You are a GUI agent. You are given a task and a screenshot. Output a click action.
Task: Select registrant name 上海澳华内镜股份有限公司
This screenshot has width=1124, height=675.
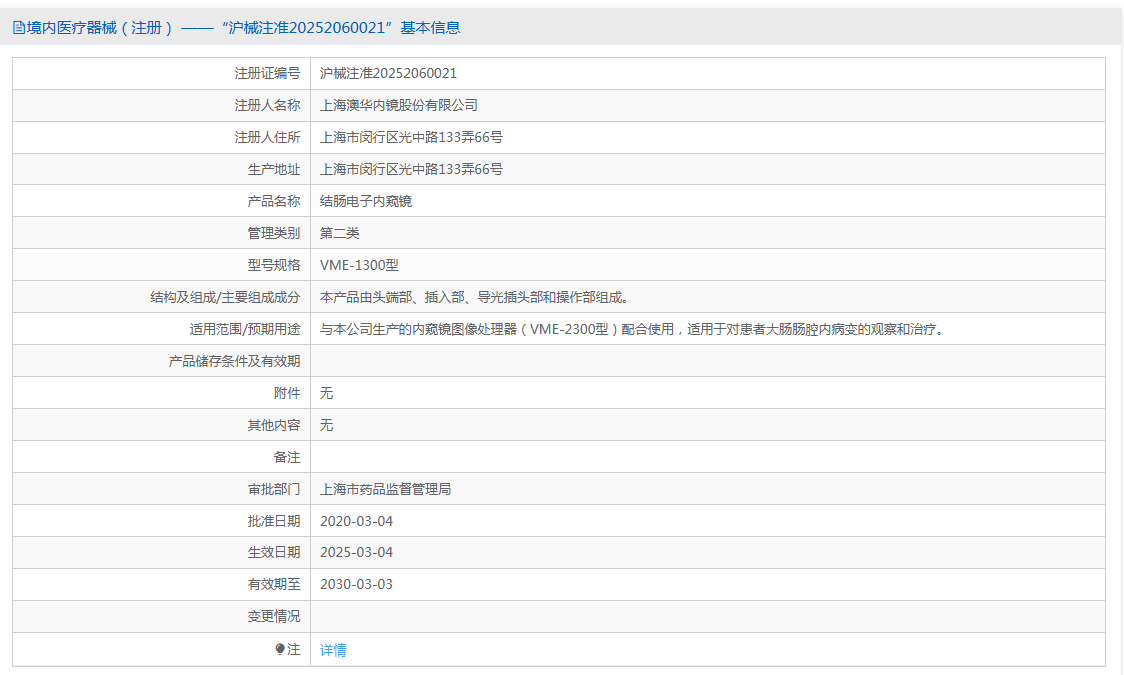pos(399,105)
